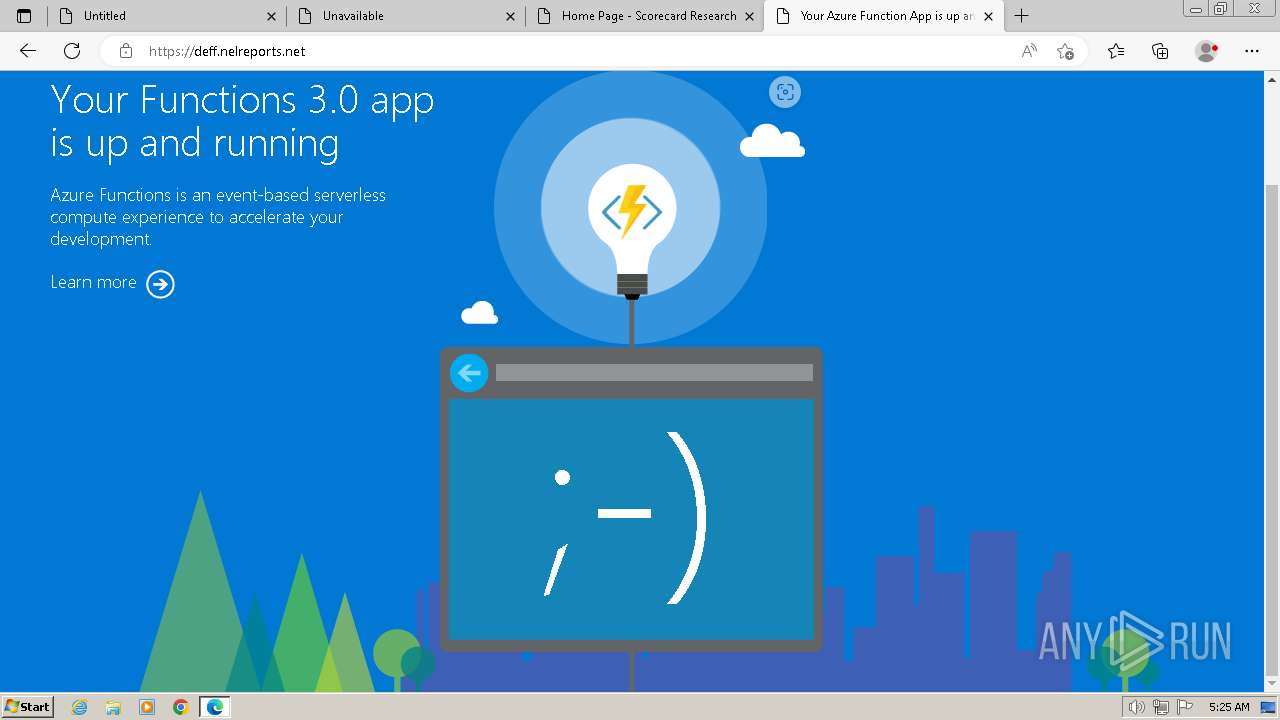The width and height of the screenshot is (1280, 720).
Task: Open the Read aloud icon in the address bar
Action: coord(1029,51)
